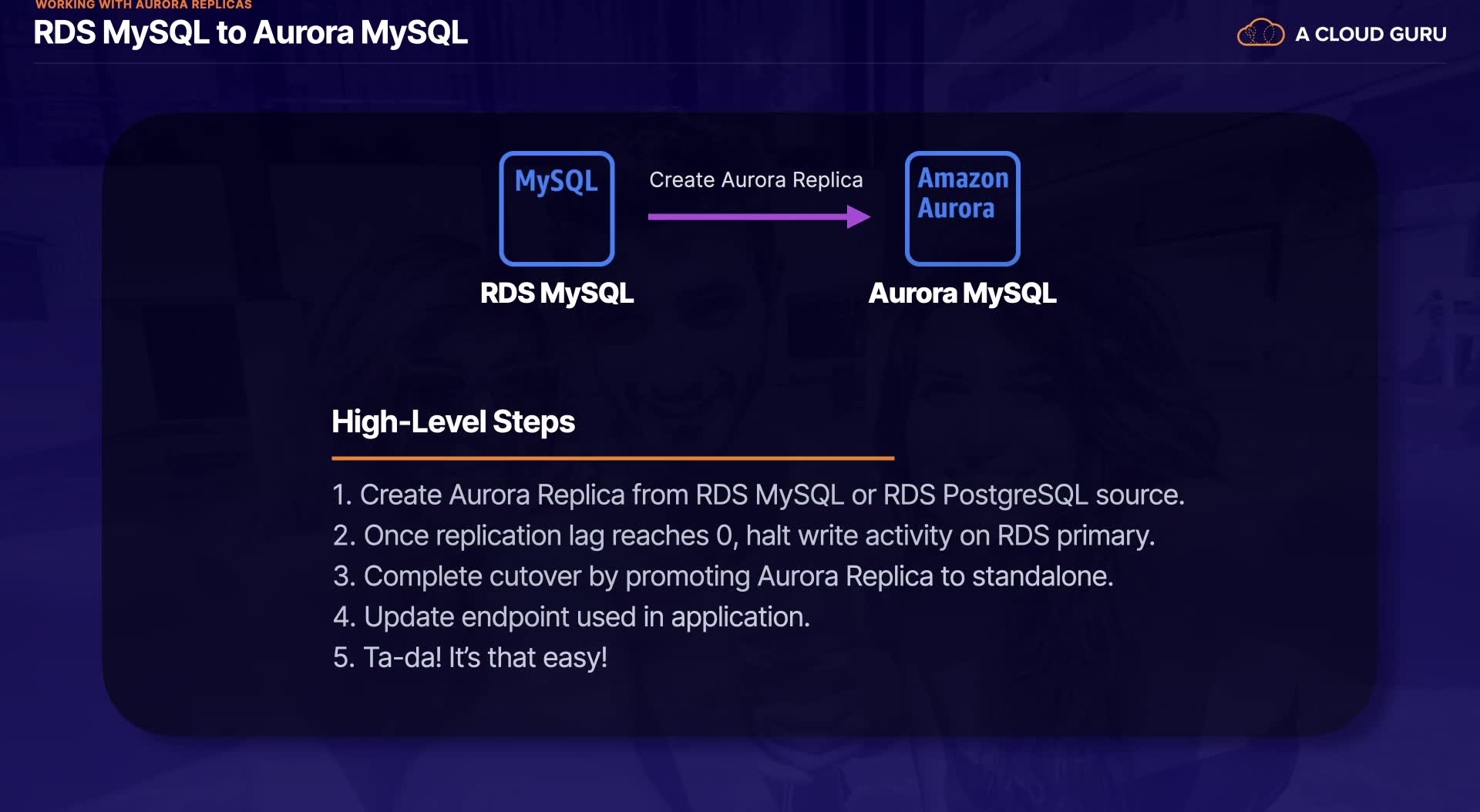Click the A Cloud Guru cloud logo

pyautogui.click(x=1260, y=33)
